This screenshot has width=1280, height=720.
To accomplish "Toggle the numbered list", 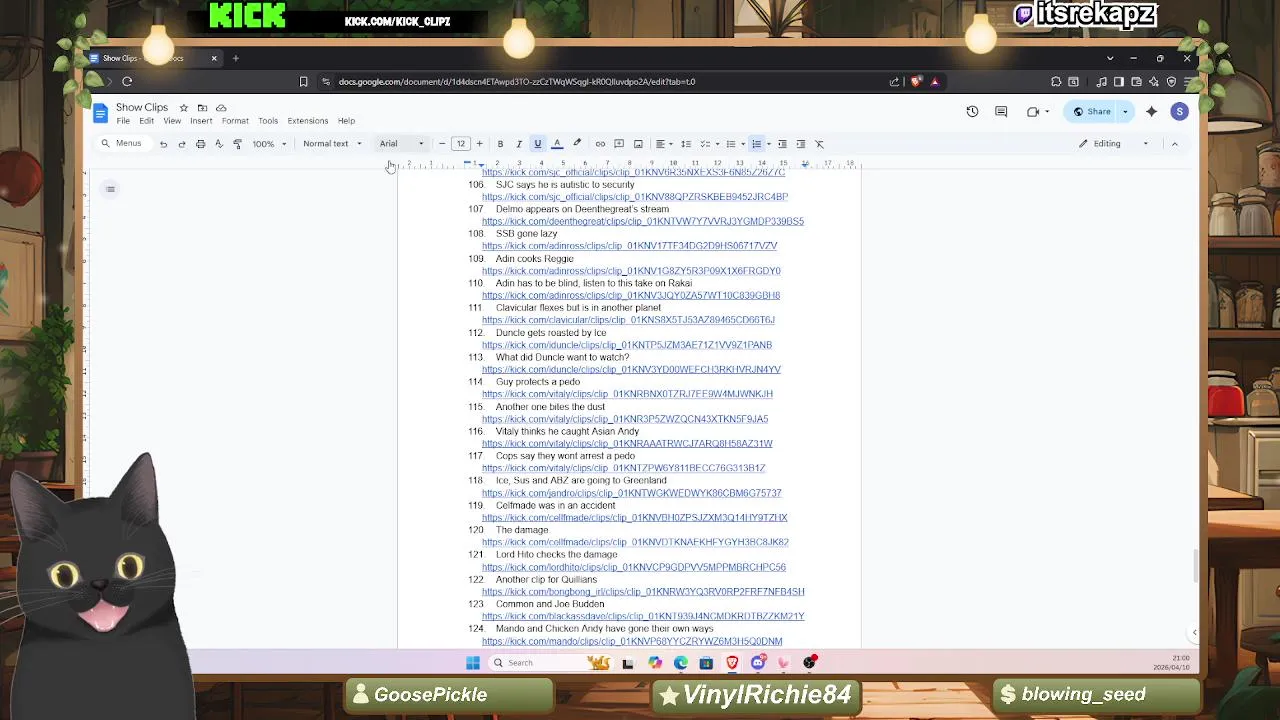I will coord(757,144).
